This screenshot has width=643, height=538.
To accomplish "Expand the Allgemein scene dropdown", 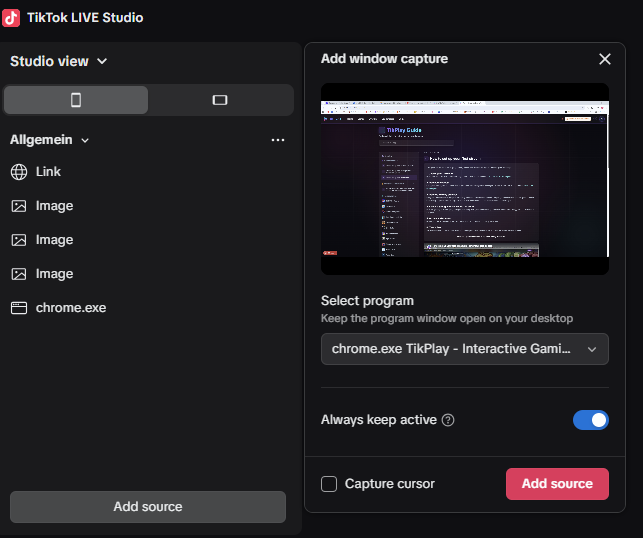I will pyautogui.click(x=49, y=140).
